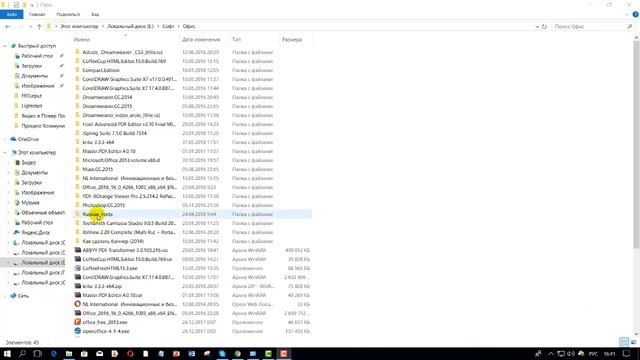Click the icon of office_free_2013.exe
Image resolution: width=640 pixels, height=360 pixels.
pos(78,322)
